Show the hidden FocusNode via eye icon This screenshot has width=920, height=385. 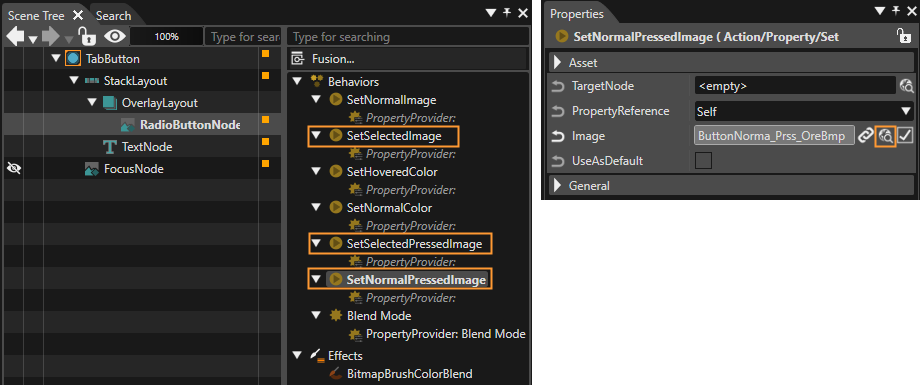point(13,169)
